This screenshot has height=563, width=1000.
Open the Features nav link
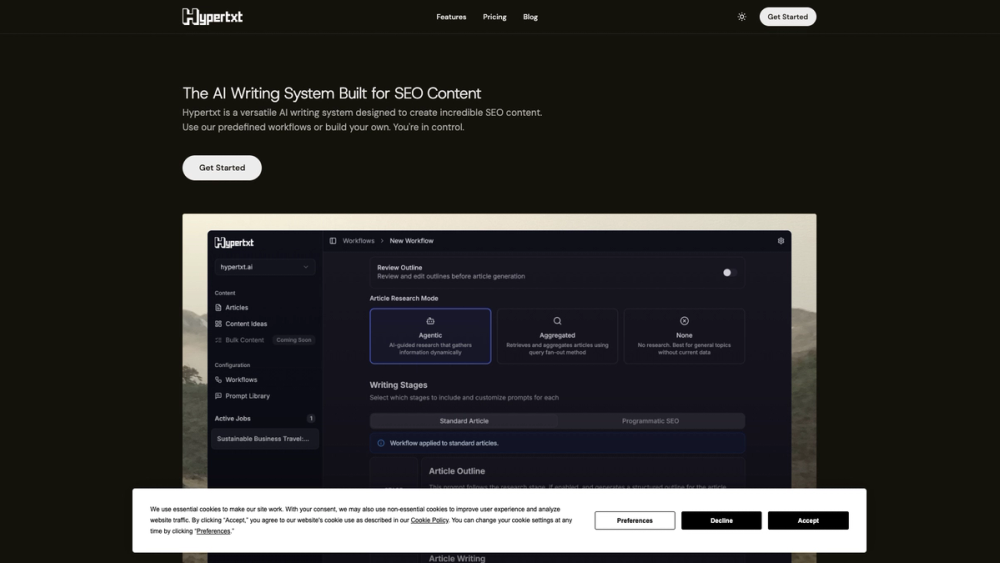point(451,17)
